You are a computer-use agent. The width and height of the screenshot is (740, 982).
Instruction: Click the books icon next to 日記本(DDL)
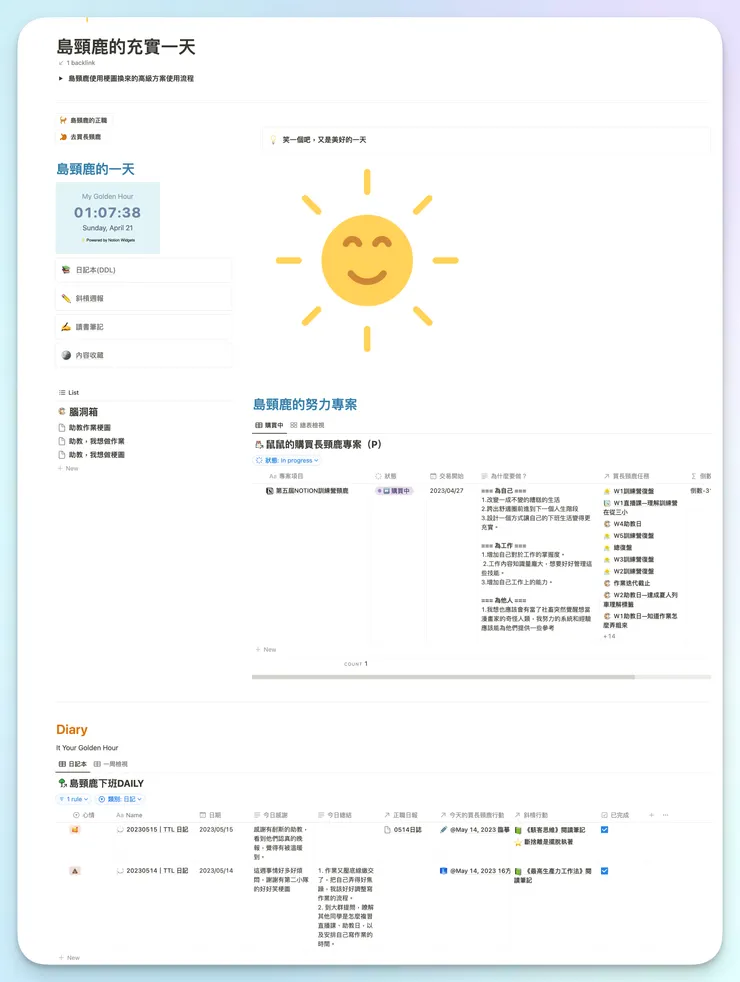tap(66, 270)
